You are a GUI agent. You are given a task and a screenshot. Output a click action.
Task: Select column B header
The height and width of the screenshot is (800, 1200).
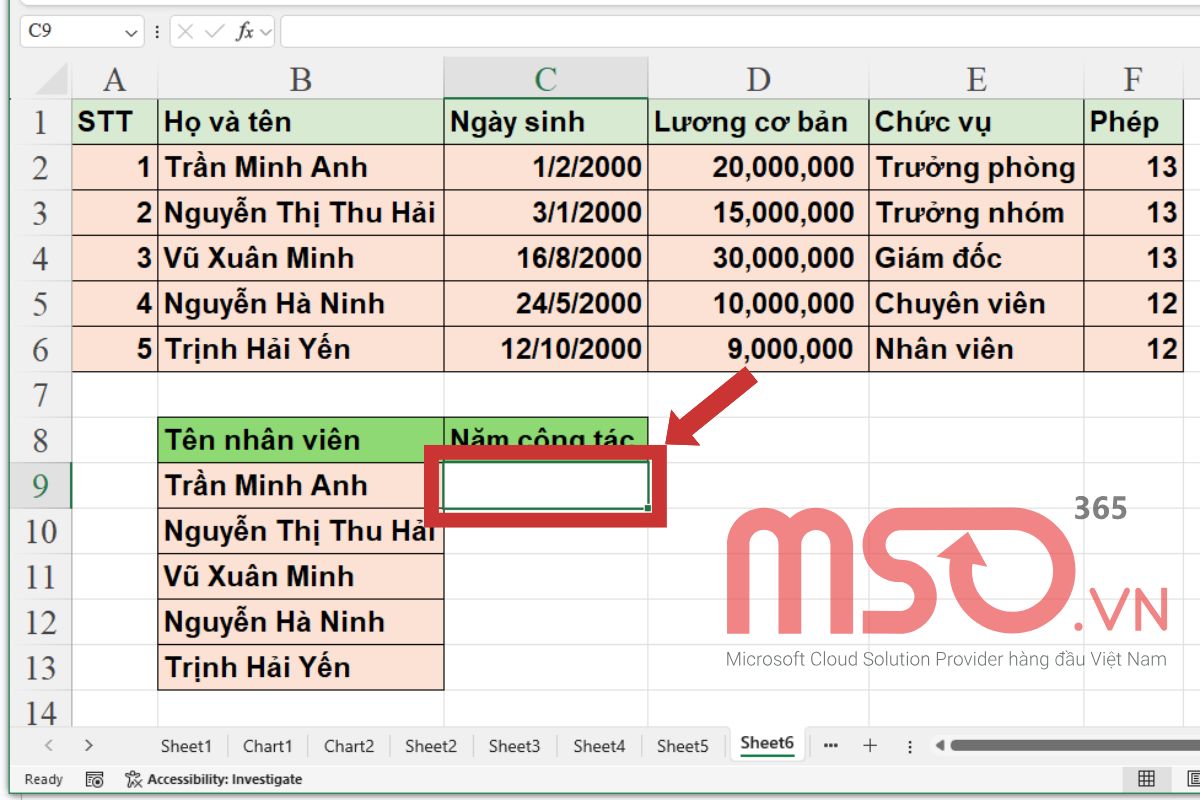click(301, 79)
